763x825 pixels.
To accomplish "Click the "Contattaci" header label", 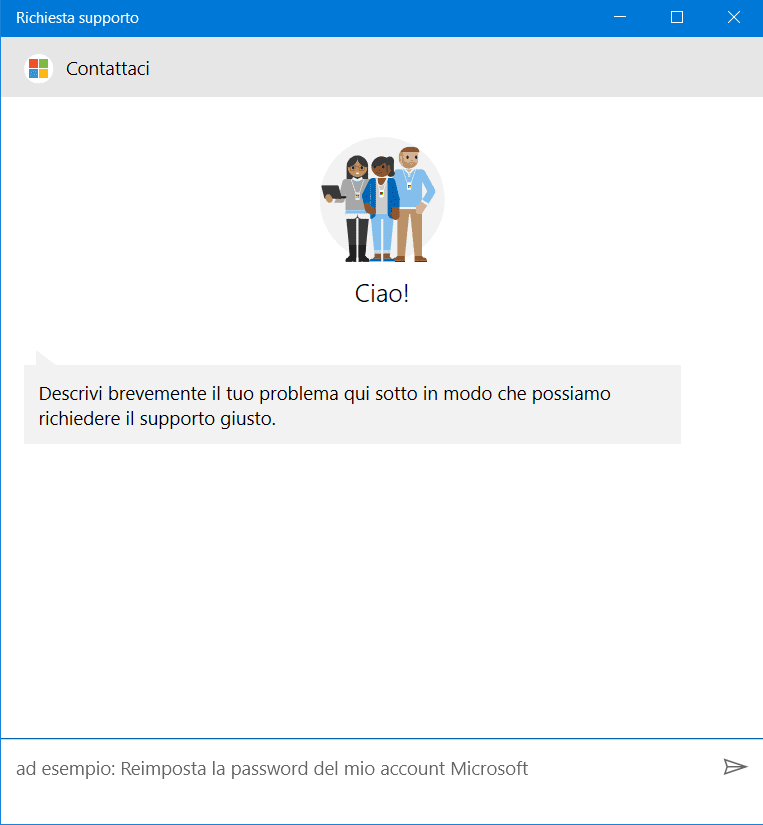I will tap(108, 69).
